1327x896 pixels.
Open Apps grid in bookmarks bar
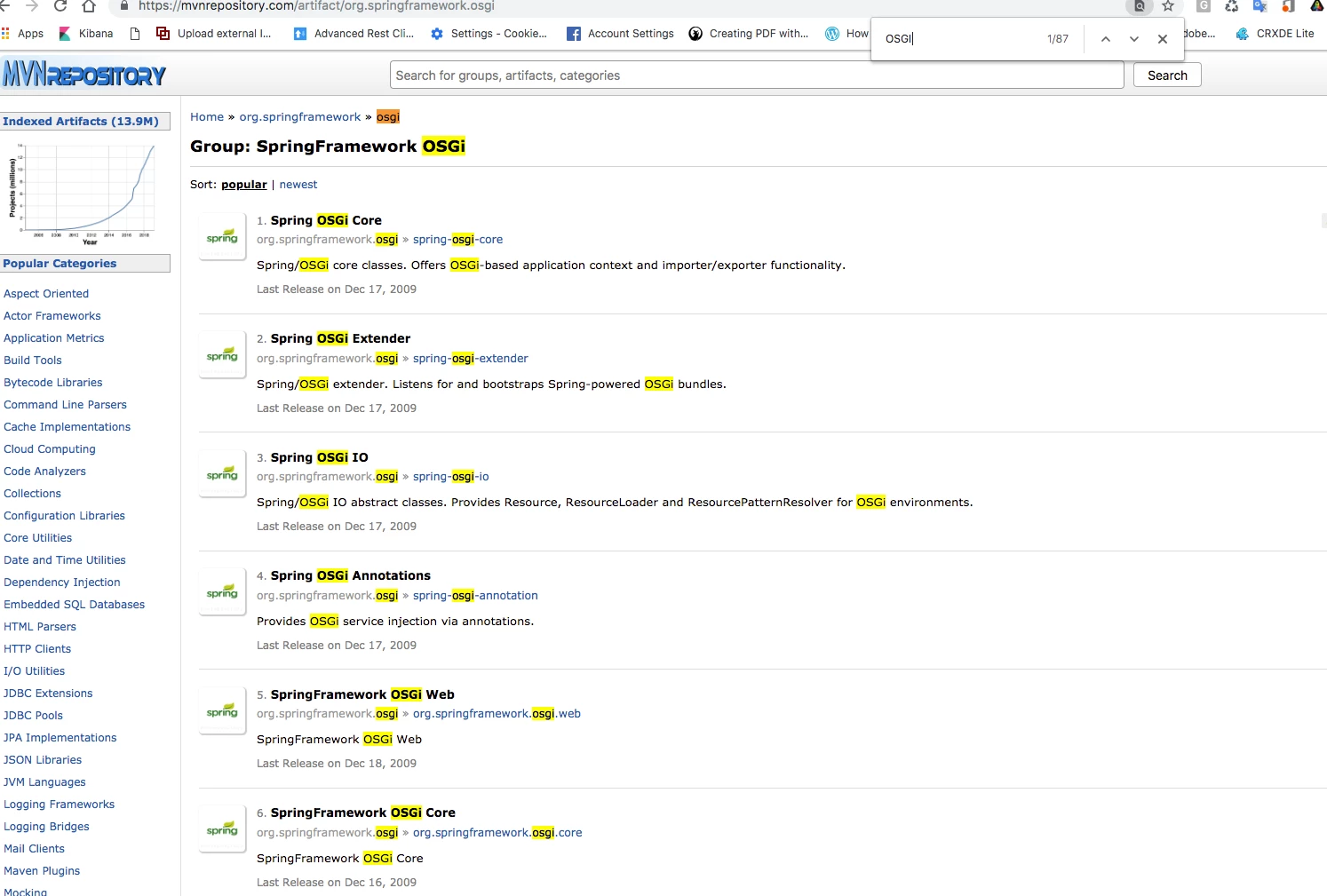tap(23, 34)
